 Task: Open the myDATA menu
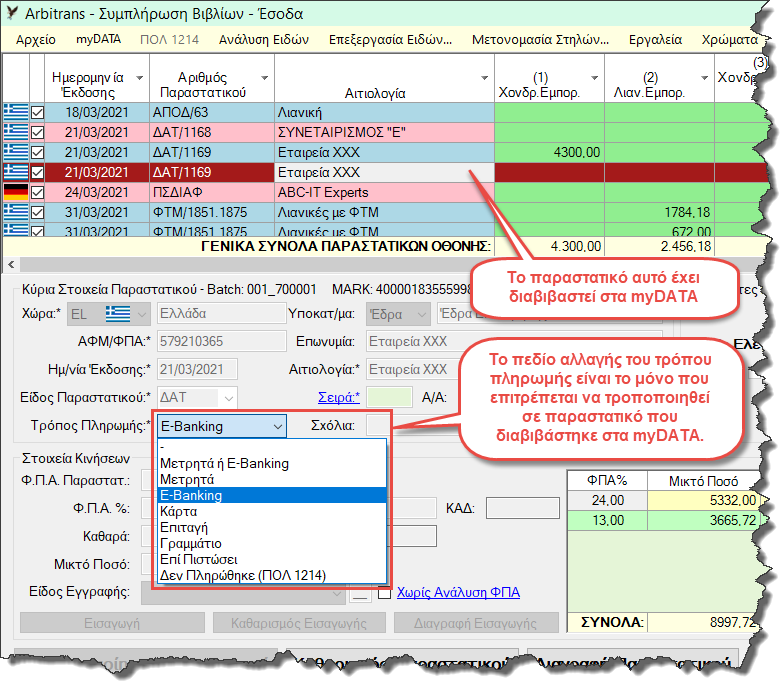tap(98, 39)
